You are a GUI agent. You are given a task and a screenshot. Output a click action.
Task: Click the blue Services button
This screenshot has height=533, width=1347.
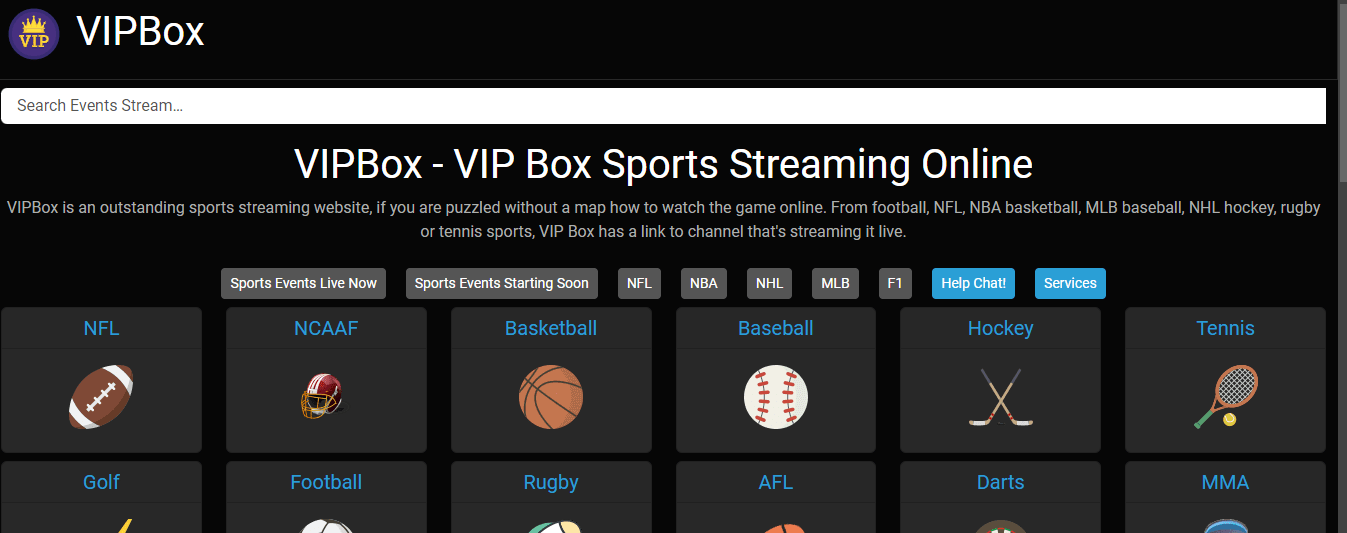pyautogui.click(x=1070, y=283)
